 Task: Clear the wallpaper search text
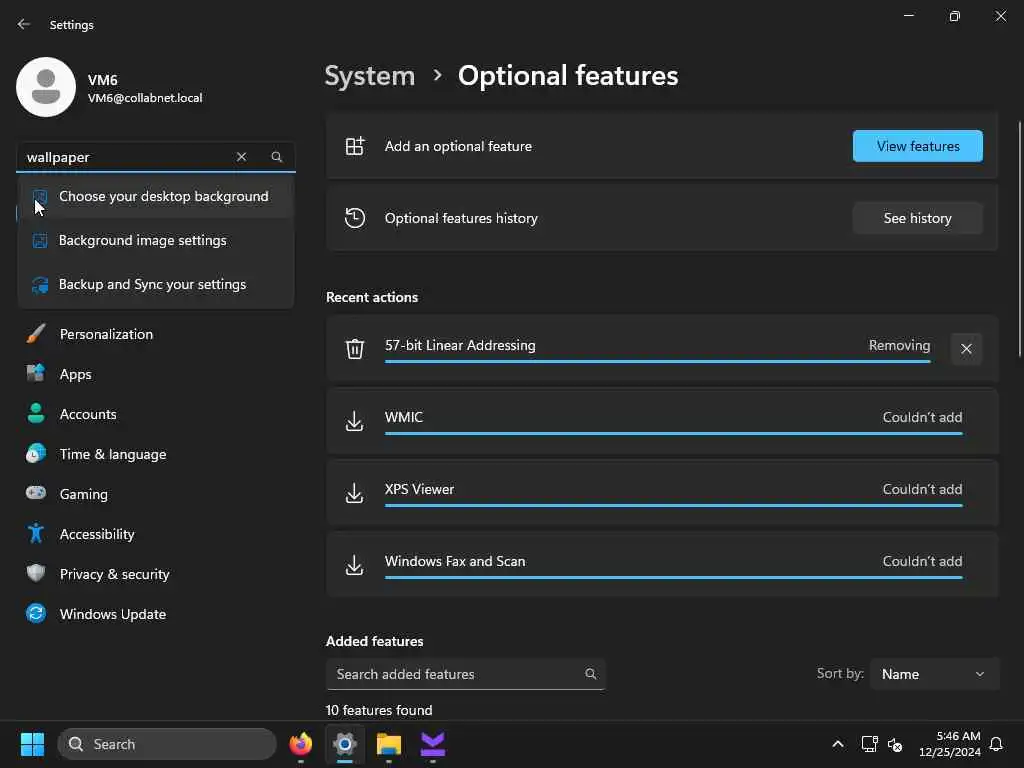(x=241, y=157)
